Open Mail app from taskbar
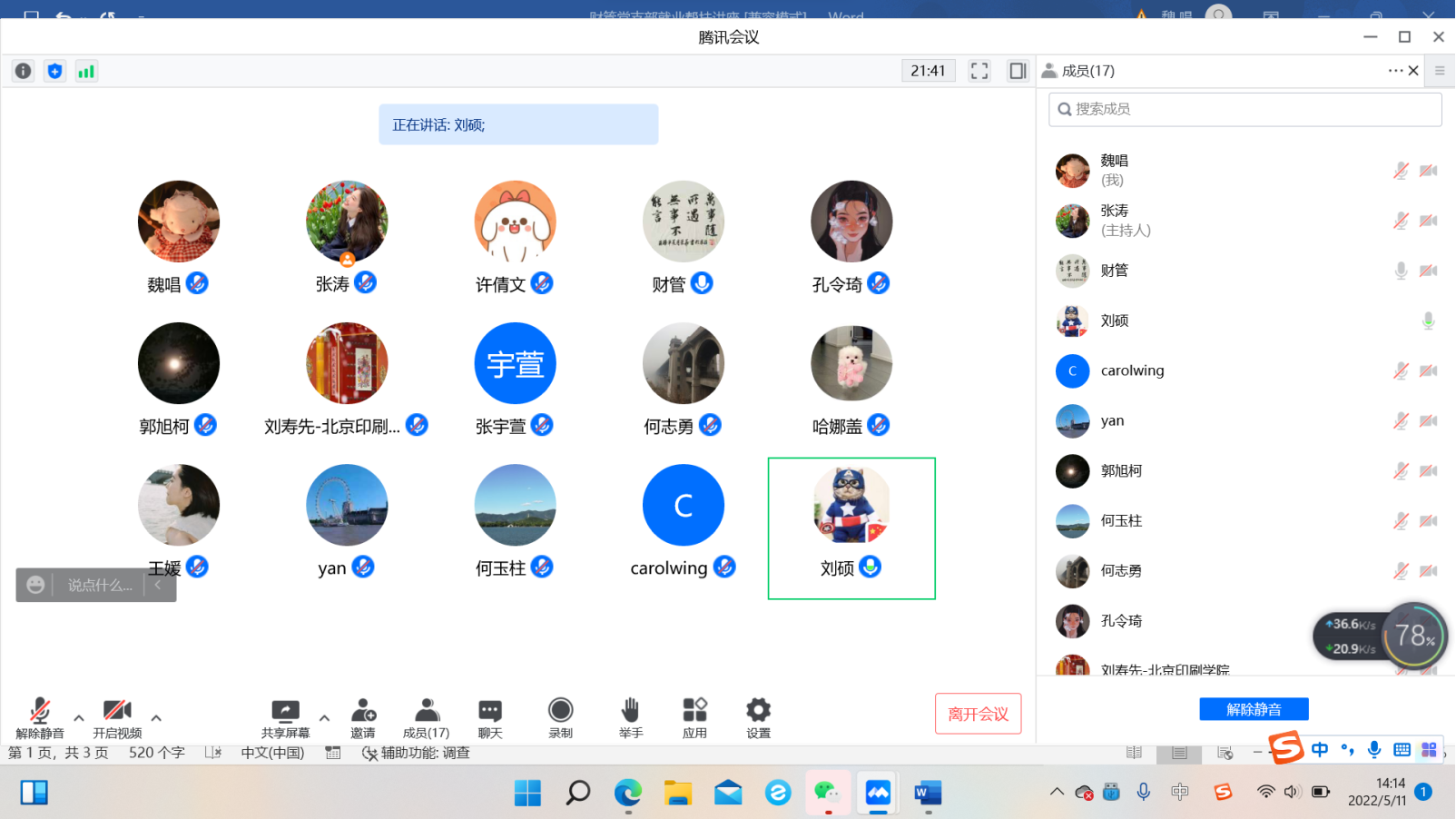Viewport: 1456px width, 819px height. coord(728,793)
